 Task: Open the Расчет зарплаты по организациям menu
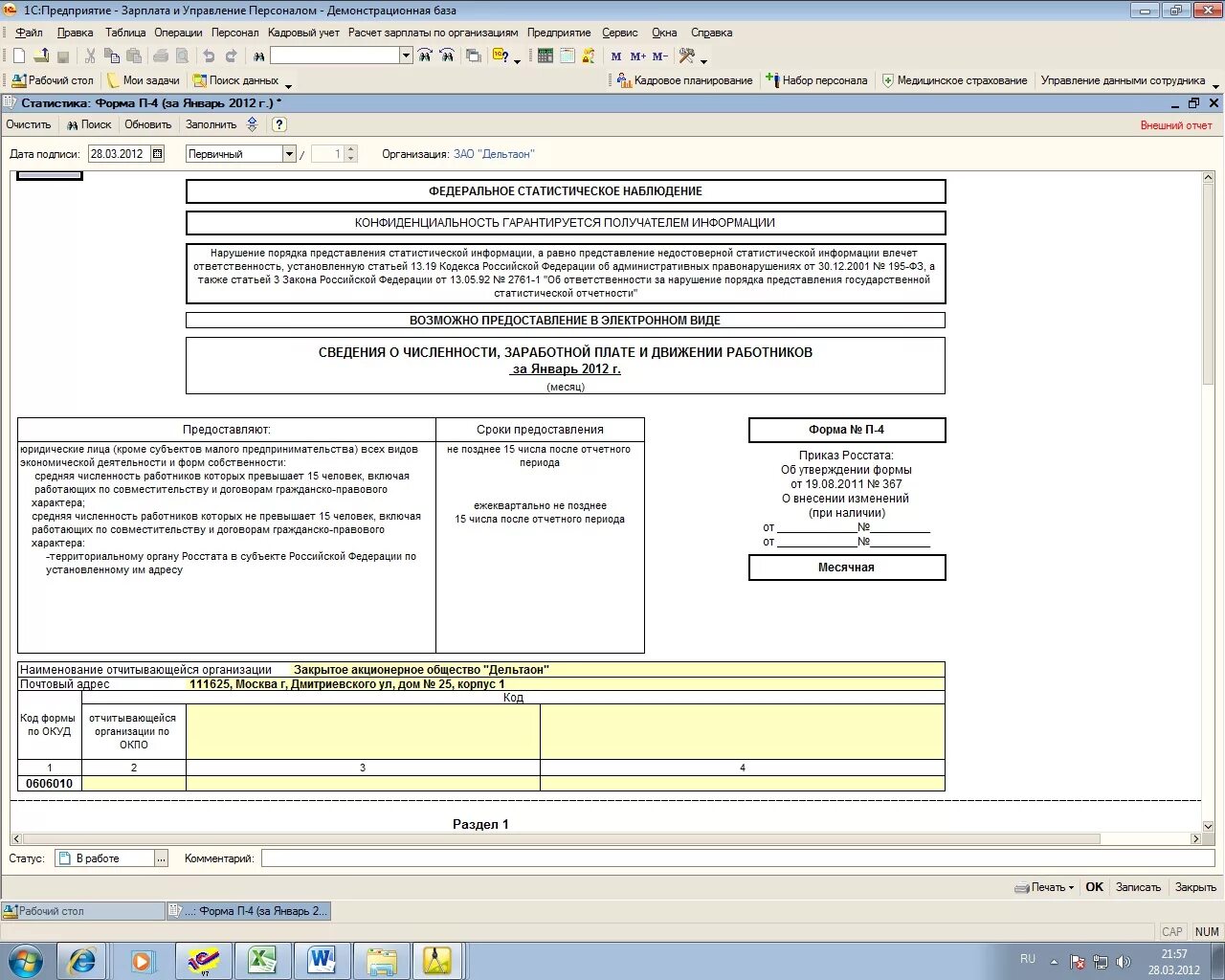434,33
